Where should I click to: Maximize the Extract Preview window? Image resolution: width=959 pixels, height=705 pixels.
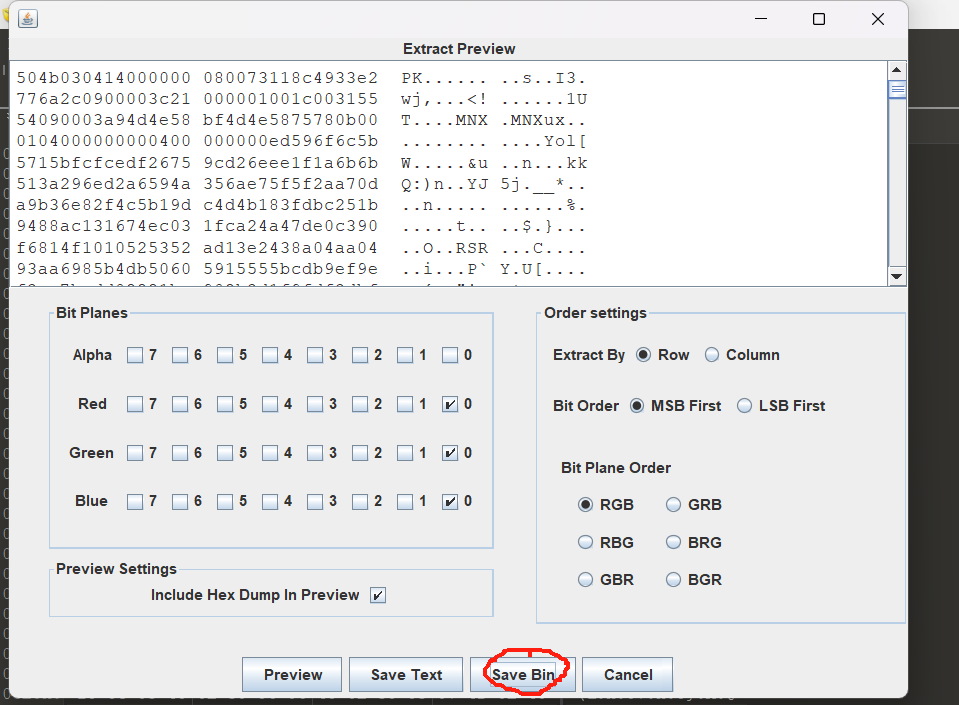coord(819,19)
